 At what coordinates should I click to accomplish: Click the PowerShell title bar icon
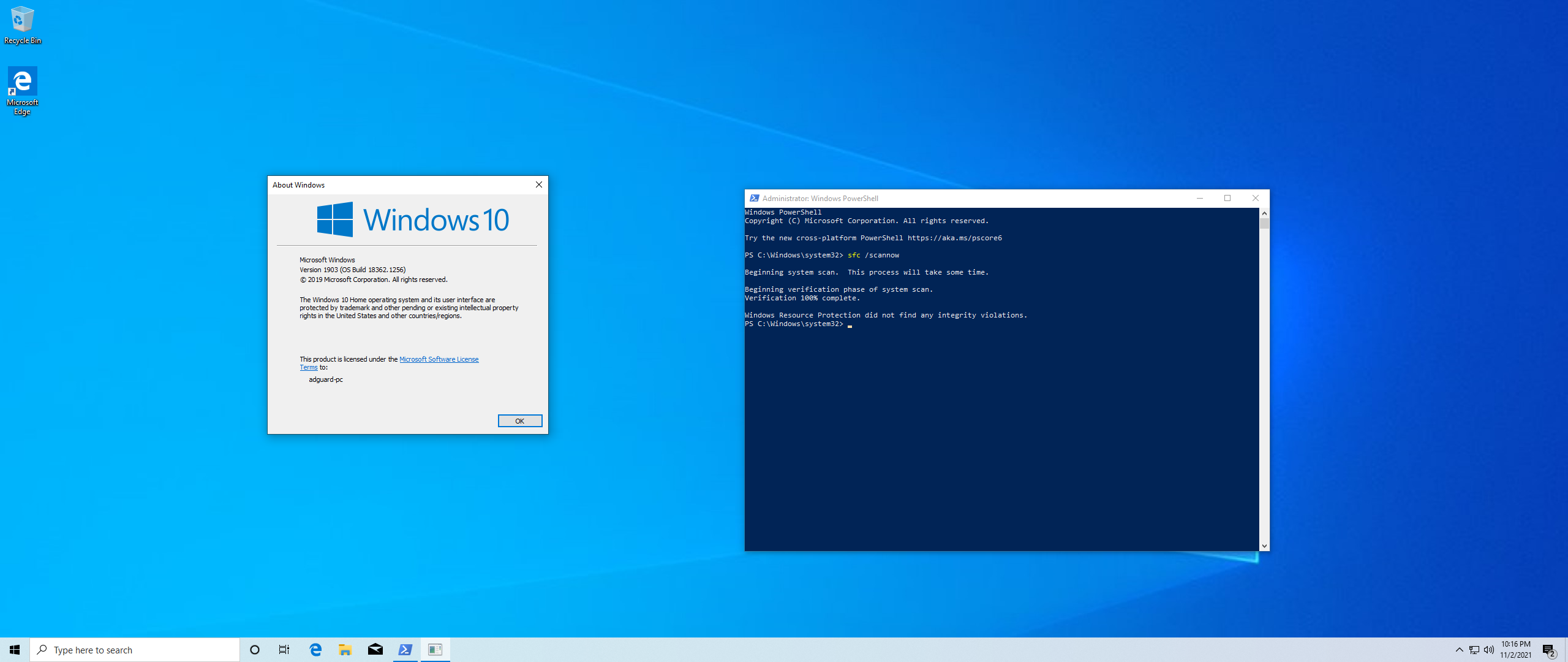coord(754,198)
